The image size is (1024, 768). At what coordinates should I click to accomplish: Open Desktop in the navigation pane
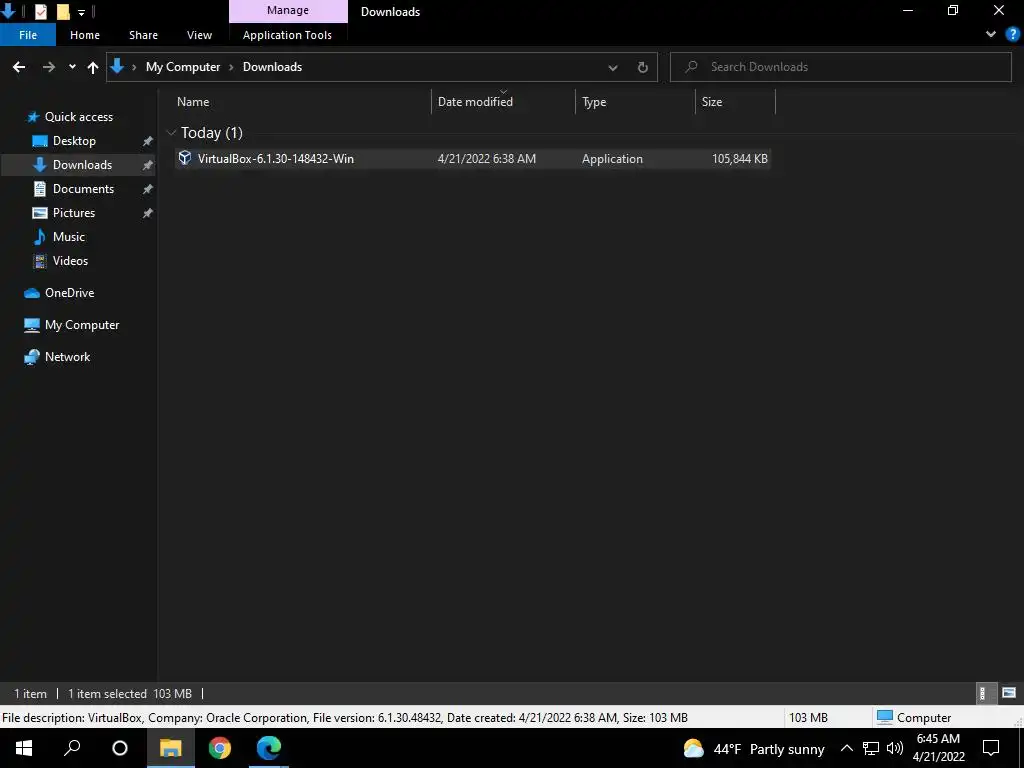(x=74, y=141)
